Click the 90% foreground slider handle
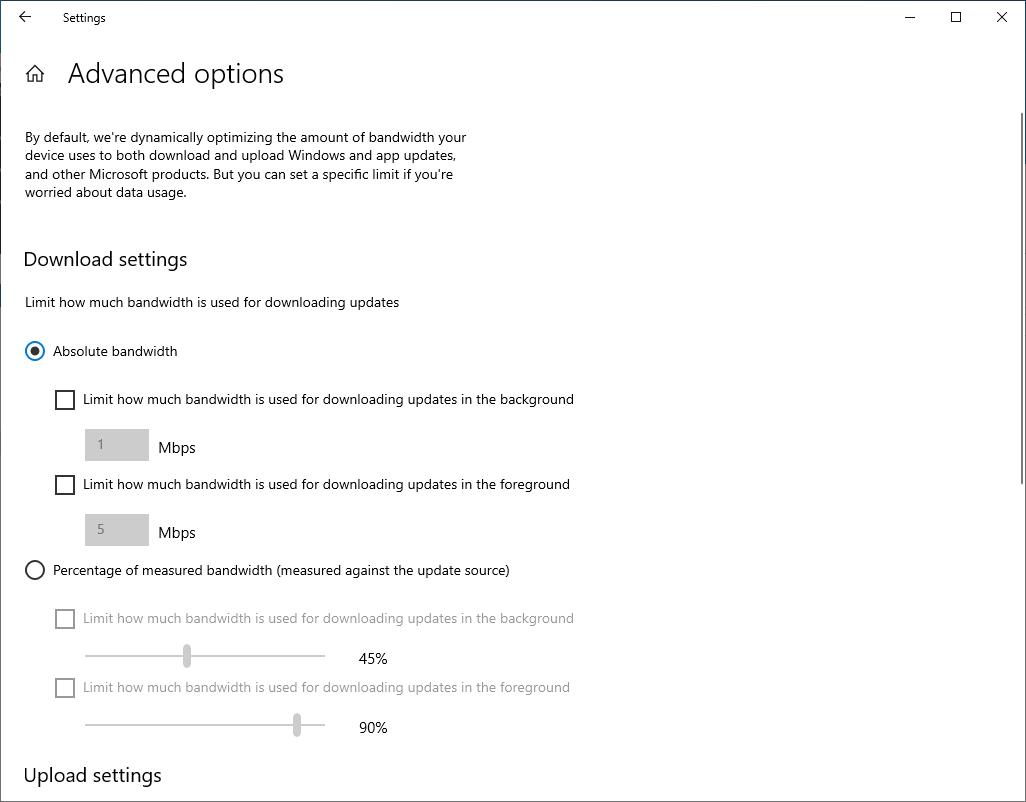This screenshot has width=1026, height=802. (297, 725)
